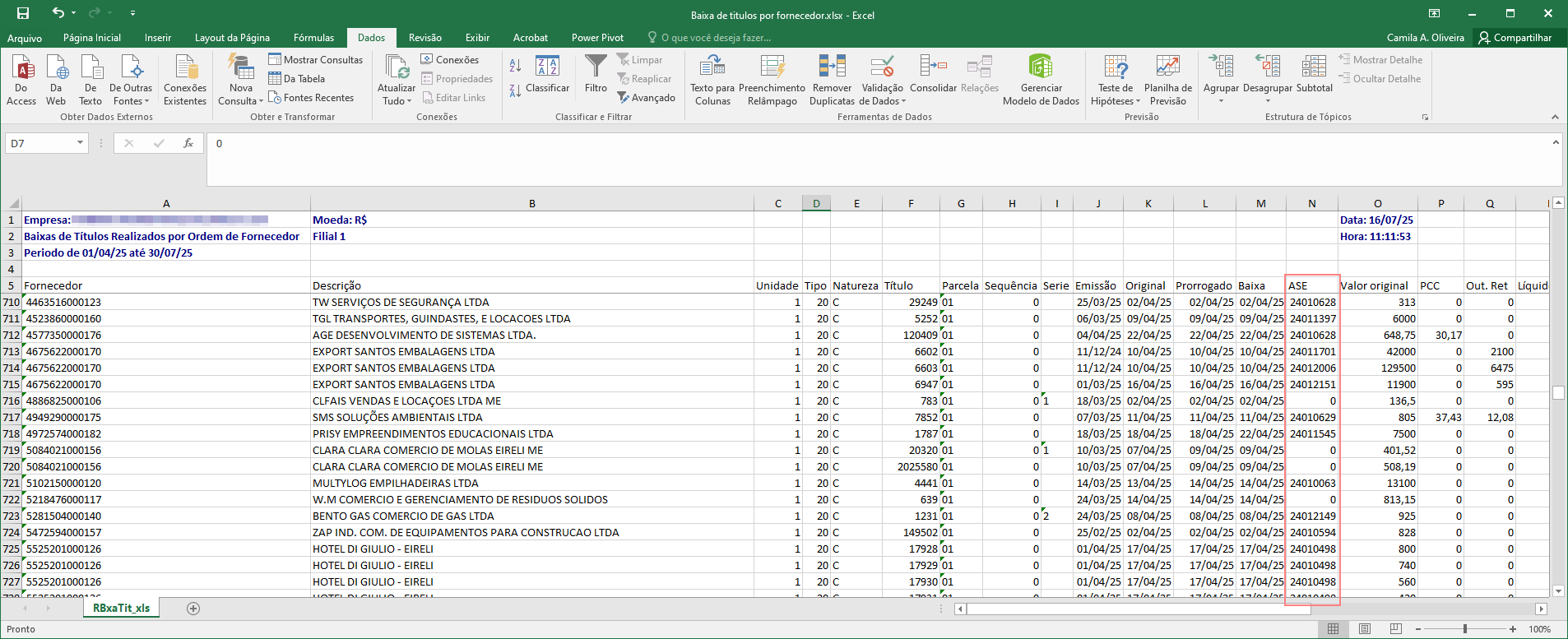Click the Save icon in title bar

[23, 13]
